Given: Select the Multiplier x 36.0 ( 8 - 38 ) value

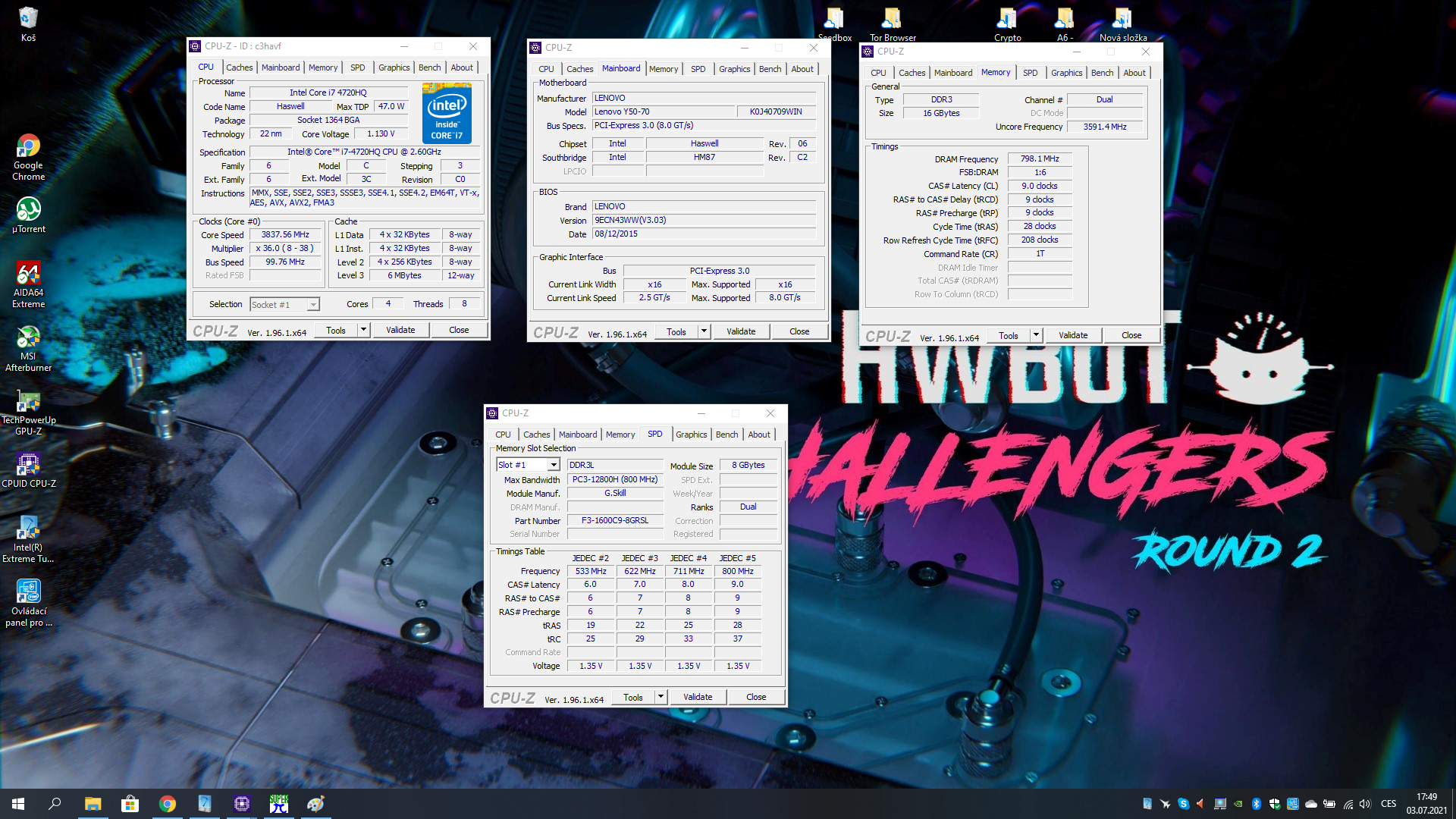Looking at the screenshot, I should coord(285,249).
